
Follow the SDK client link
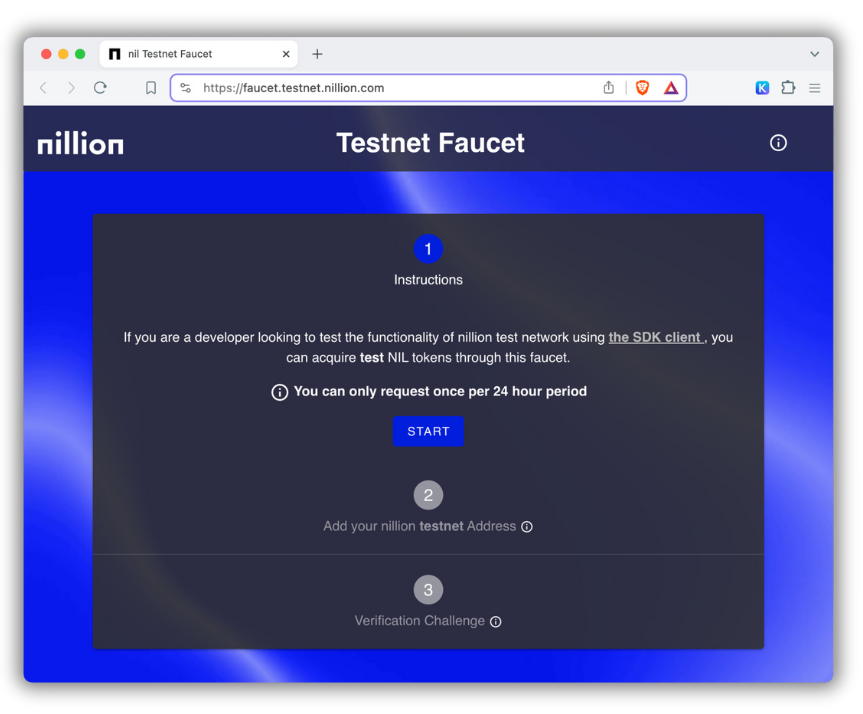click(x=655, y=338)
